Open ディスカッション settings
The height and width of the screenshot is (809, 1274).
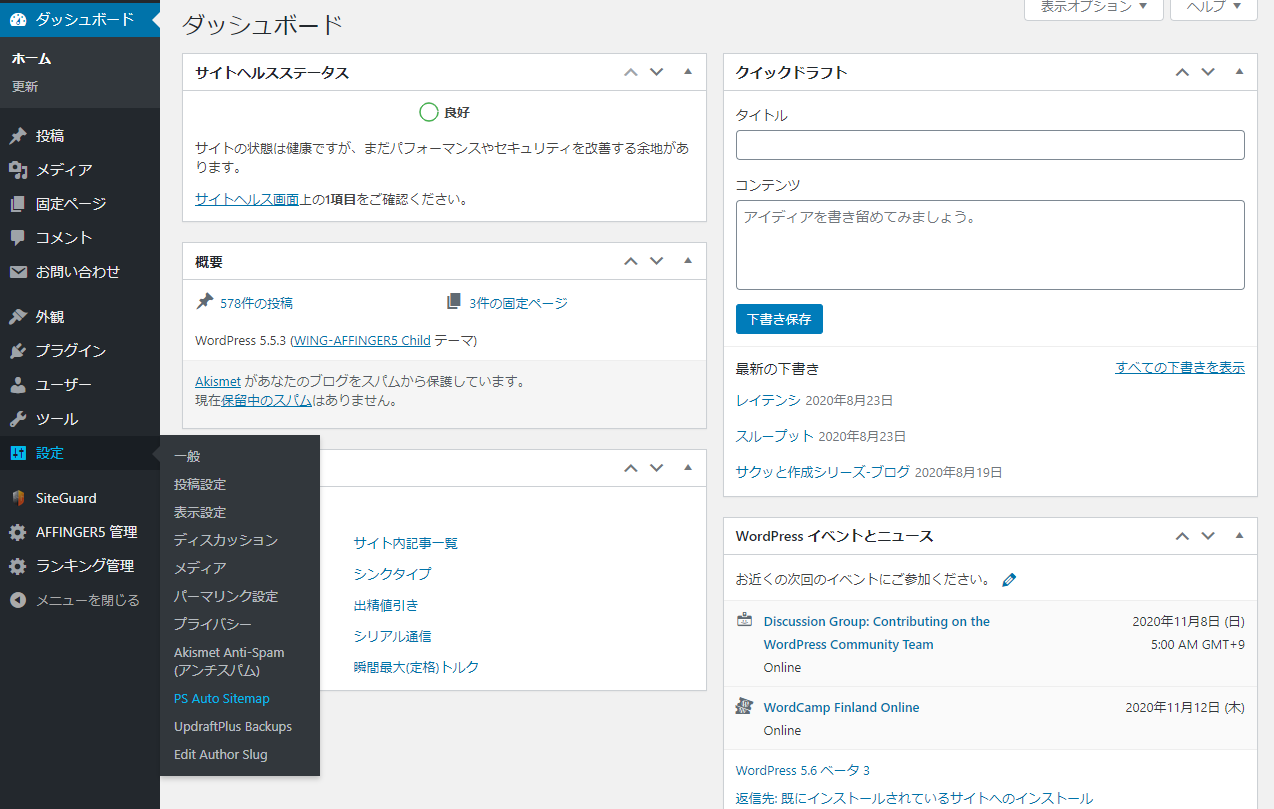click(x=226, y=540)
